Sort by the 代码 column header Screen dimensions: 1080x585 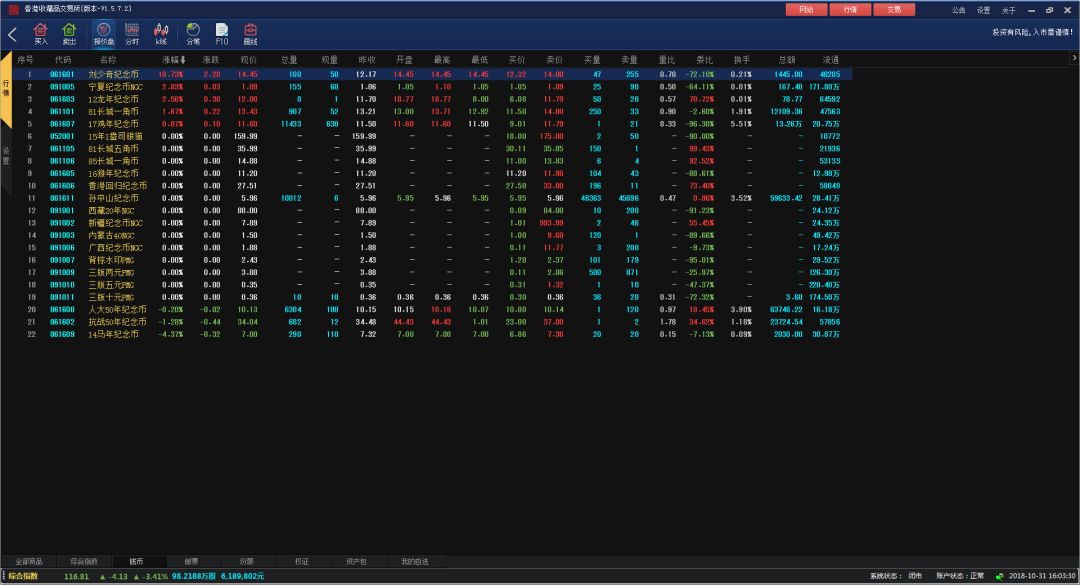63,60
